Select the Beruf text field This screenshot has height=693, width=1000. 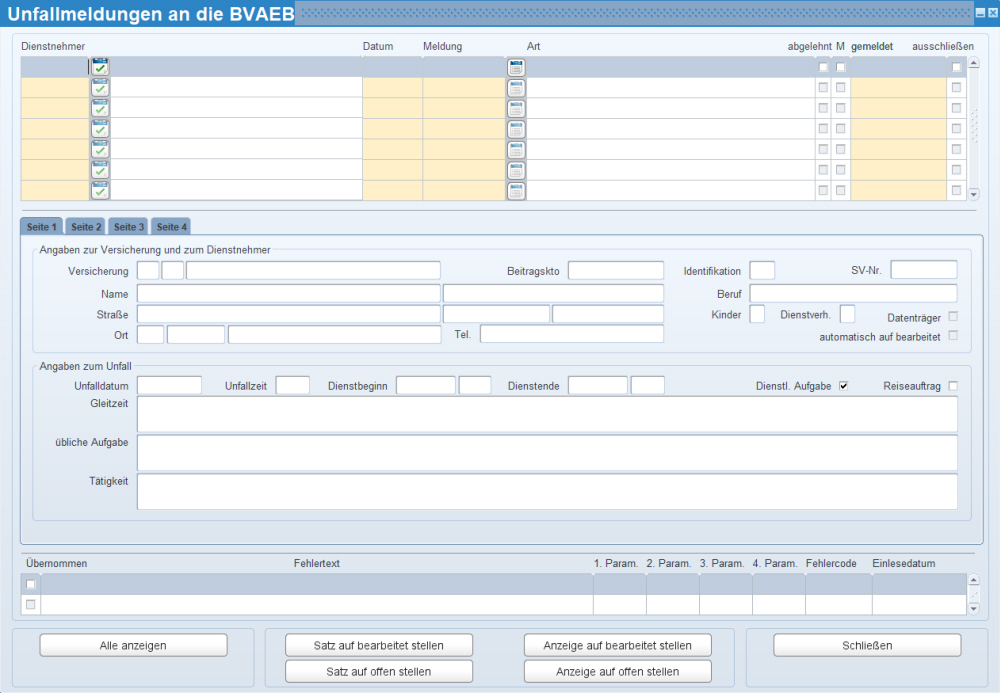click(853, 293)
